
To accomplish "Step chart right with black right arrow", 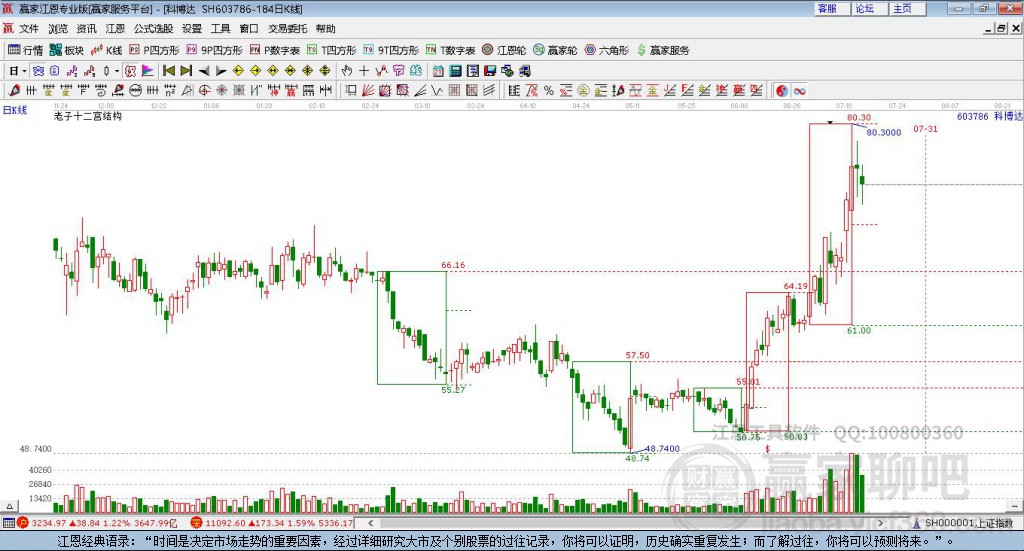I will tap(221, 71).
